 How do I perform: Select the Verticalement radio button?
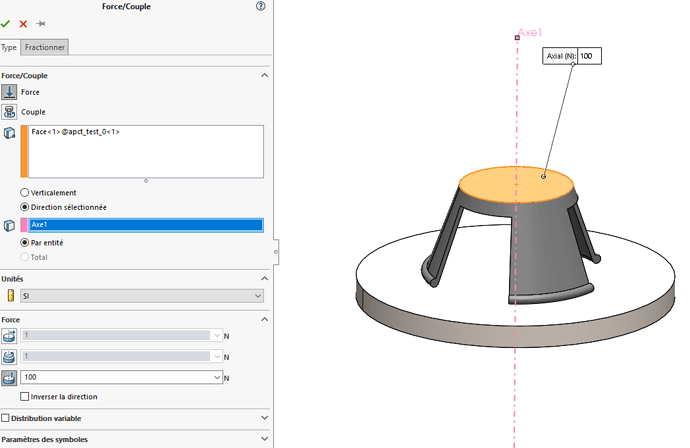tap(25, 193)
